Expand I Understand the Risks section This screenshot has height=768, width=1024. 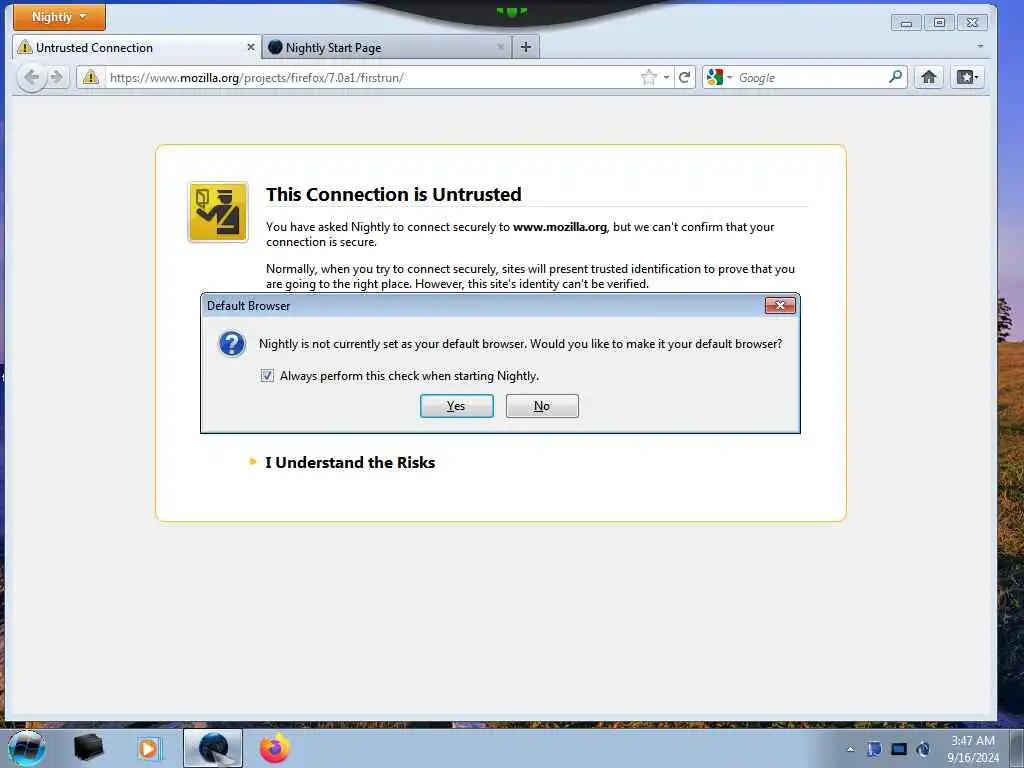(343, 462)
